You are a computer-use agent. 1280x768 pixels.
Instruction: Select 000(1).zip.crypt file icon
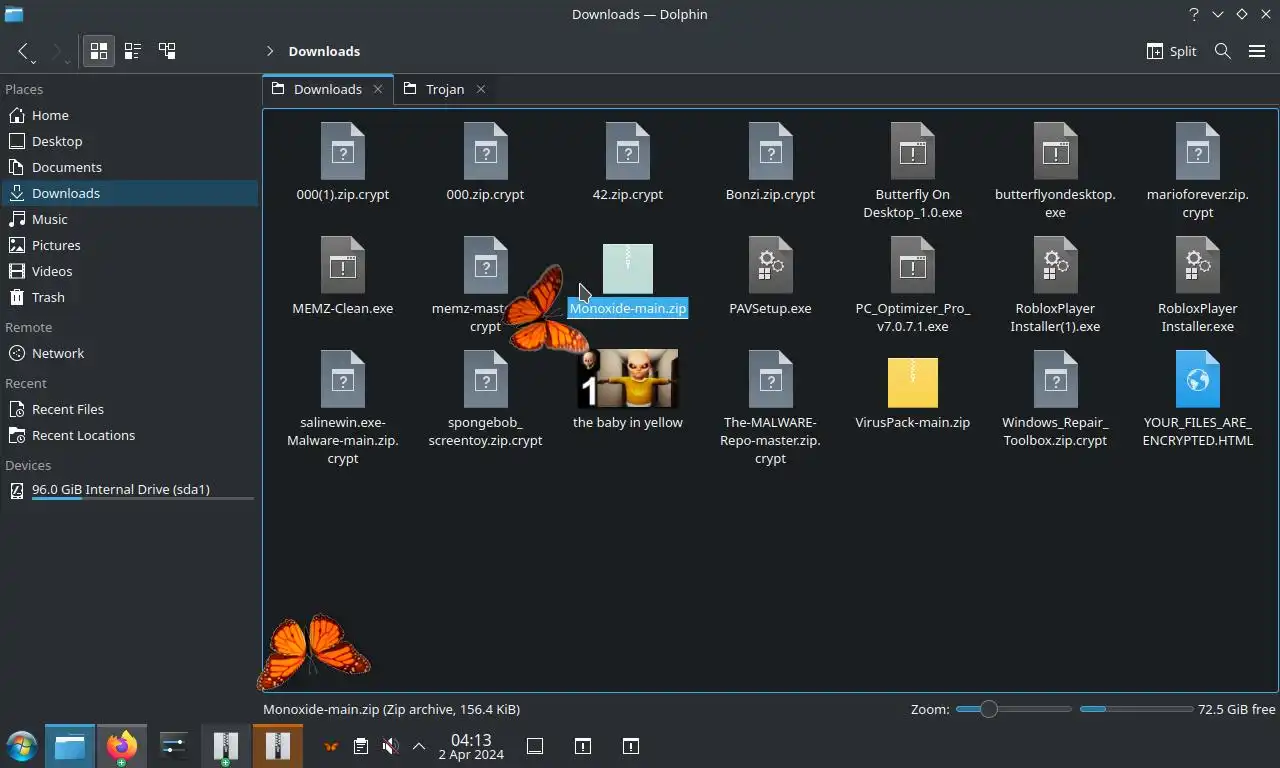pyautogui.click(x=343, y=151)
